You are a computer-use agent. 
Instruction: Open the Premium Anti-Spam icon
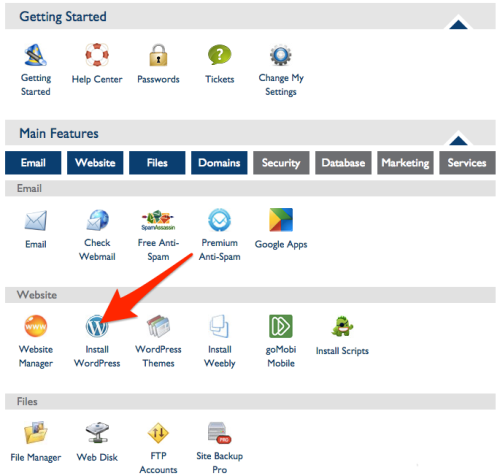(219, 220)
